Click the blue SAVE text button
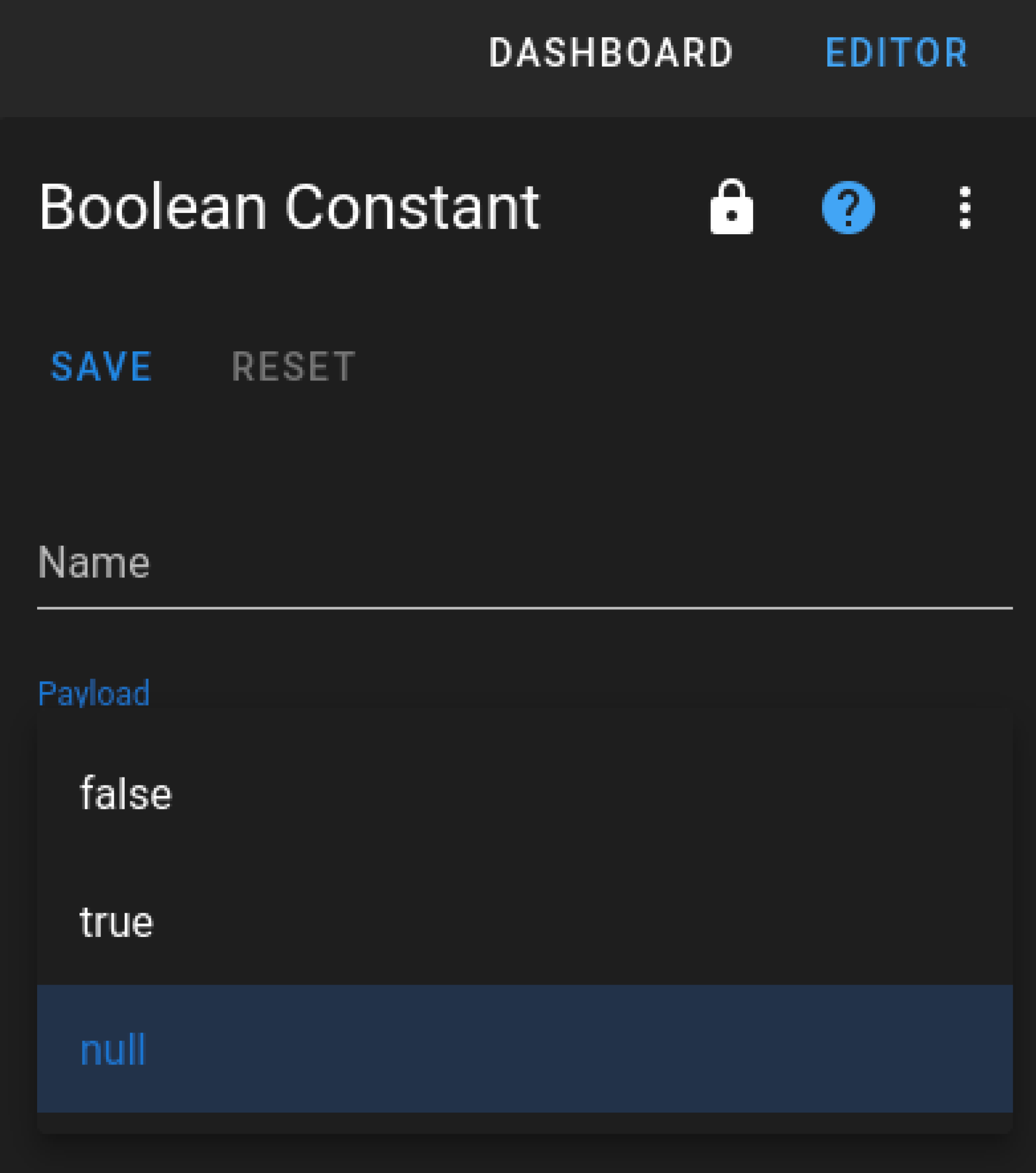Viewport: 1036px width, 1173px height. click(x=101, y=366)
